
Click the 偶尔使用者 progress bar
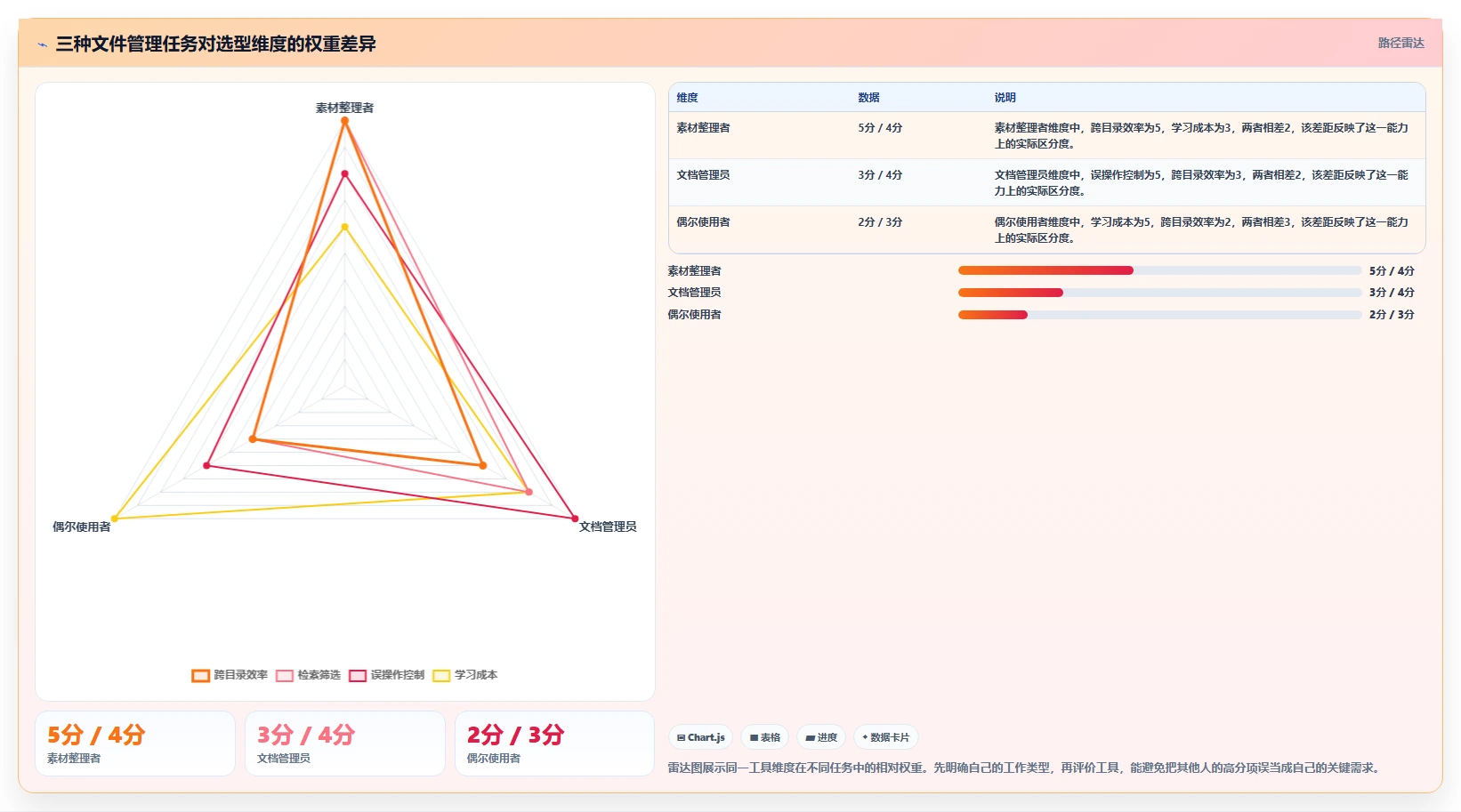[1159, 315]
